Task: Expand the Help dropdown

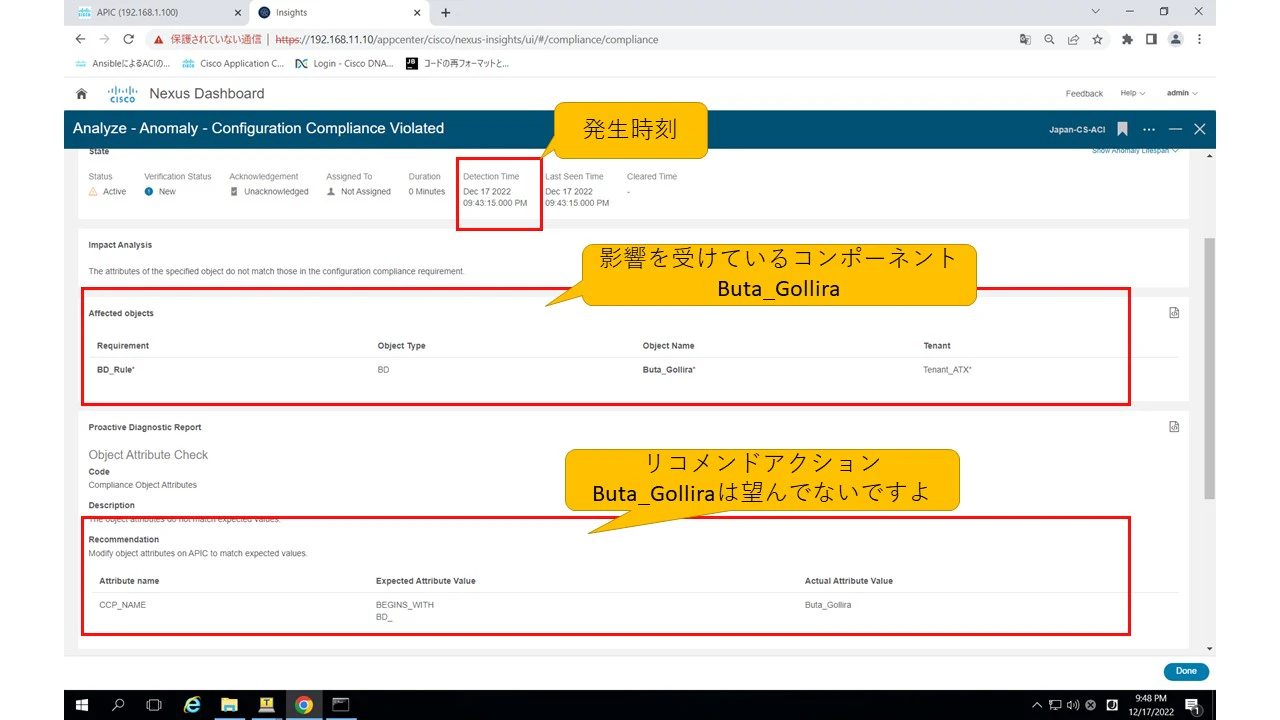Action: tap(1132, 93)
